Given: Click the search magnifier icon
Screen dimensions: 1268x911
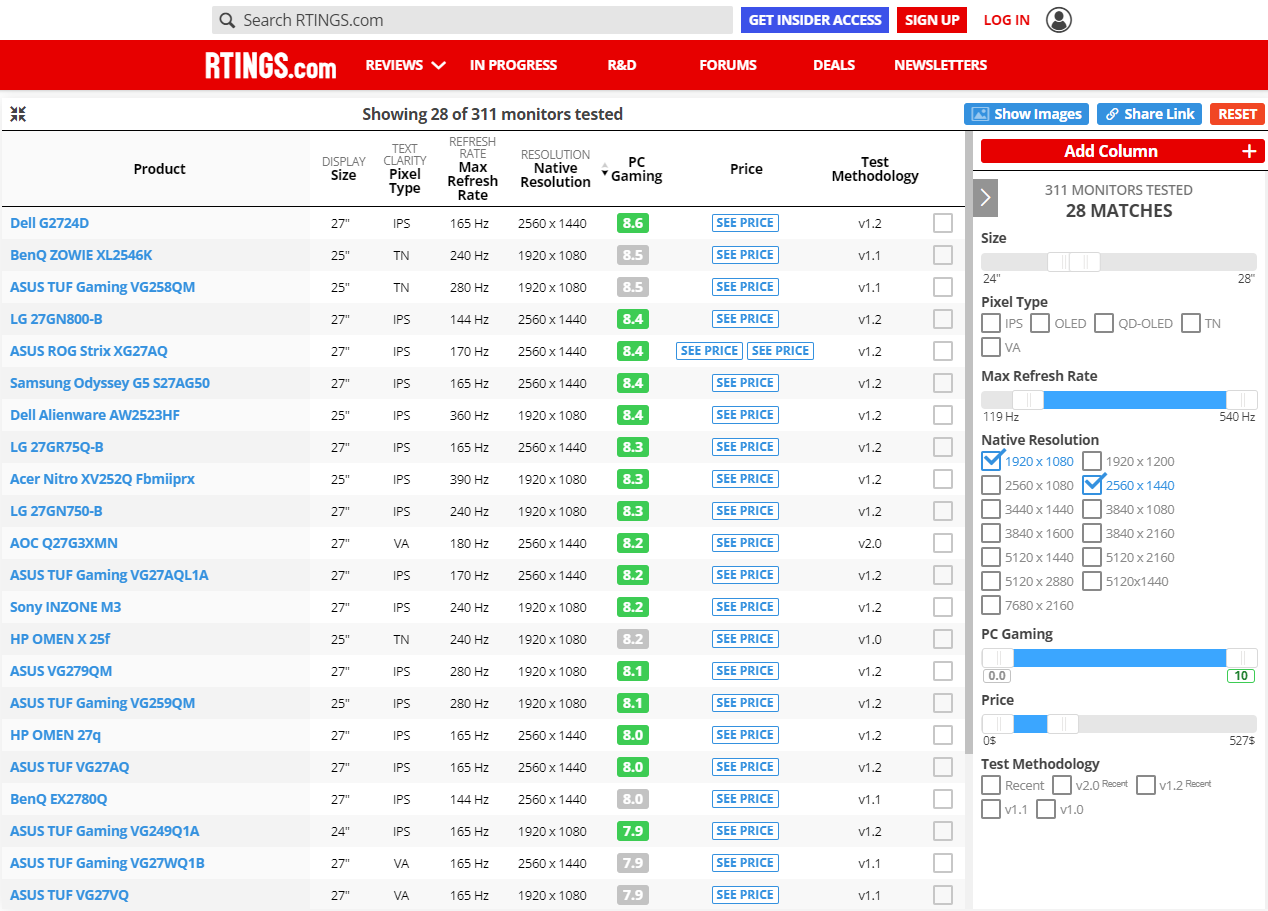Looking at the screenshot, I should pyautogui.click(x=228, y=20).
